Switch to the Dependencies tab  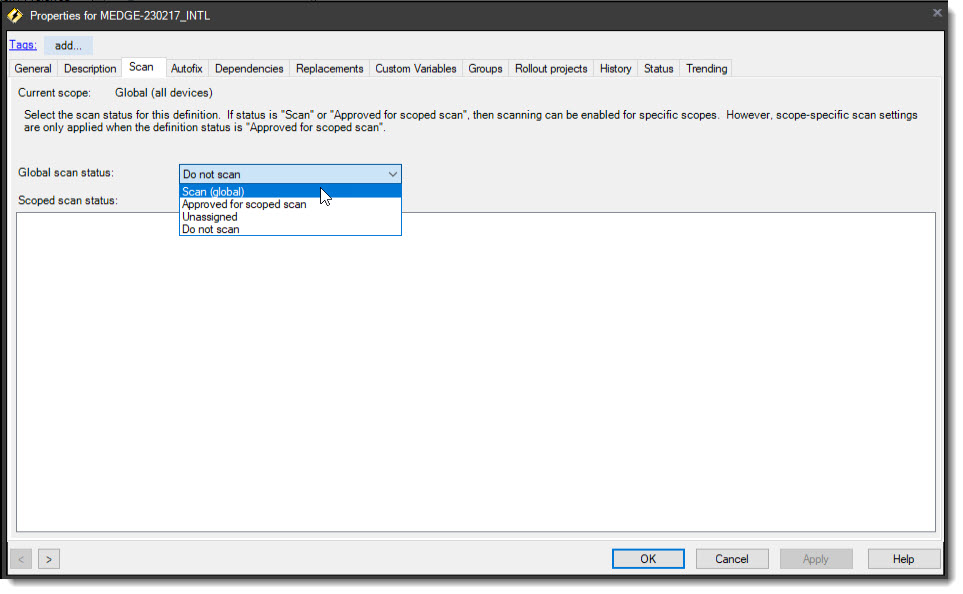[249, 69]
